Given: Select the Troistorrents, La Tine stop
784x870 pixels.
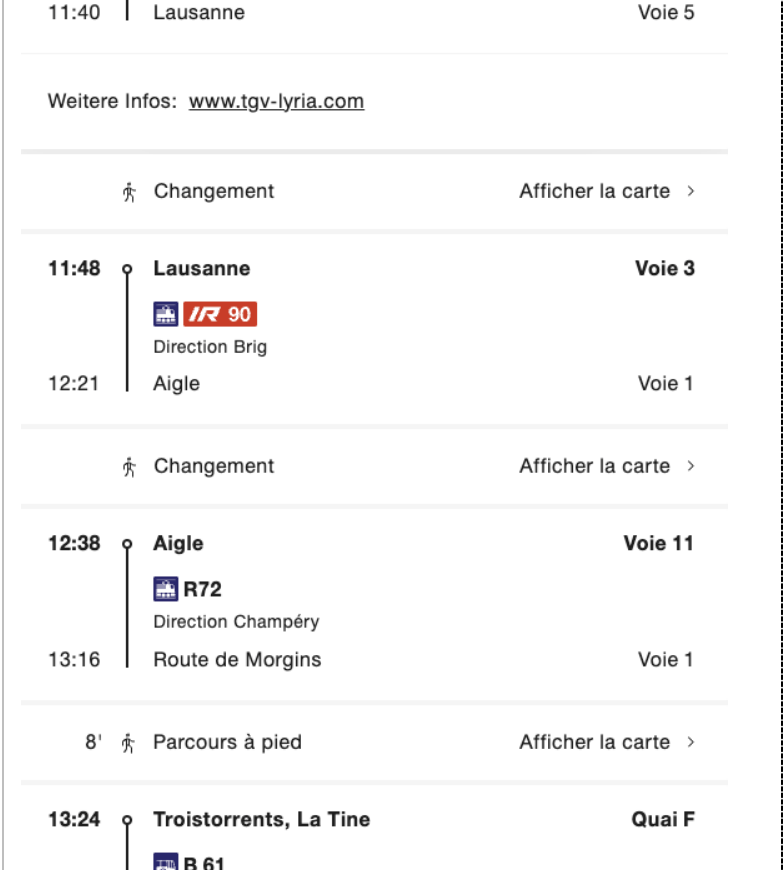Looking at the screenshot, I should [x=261, y=819].
